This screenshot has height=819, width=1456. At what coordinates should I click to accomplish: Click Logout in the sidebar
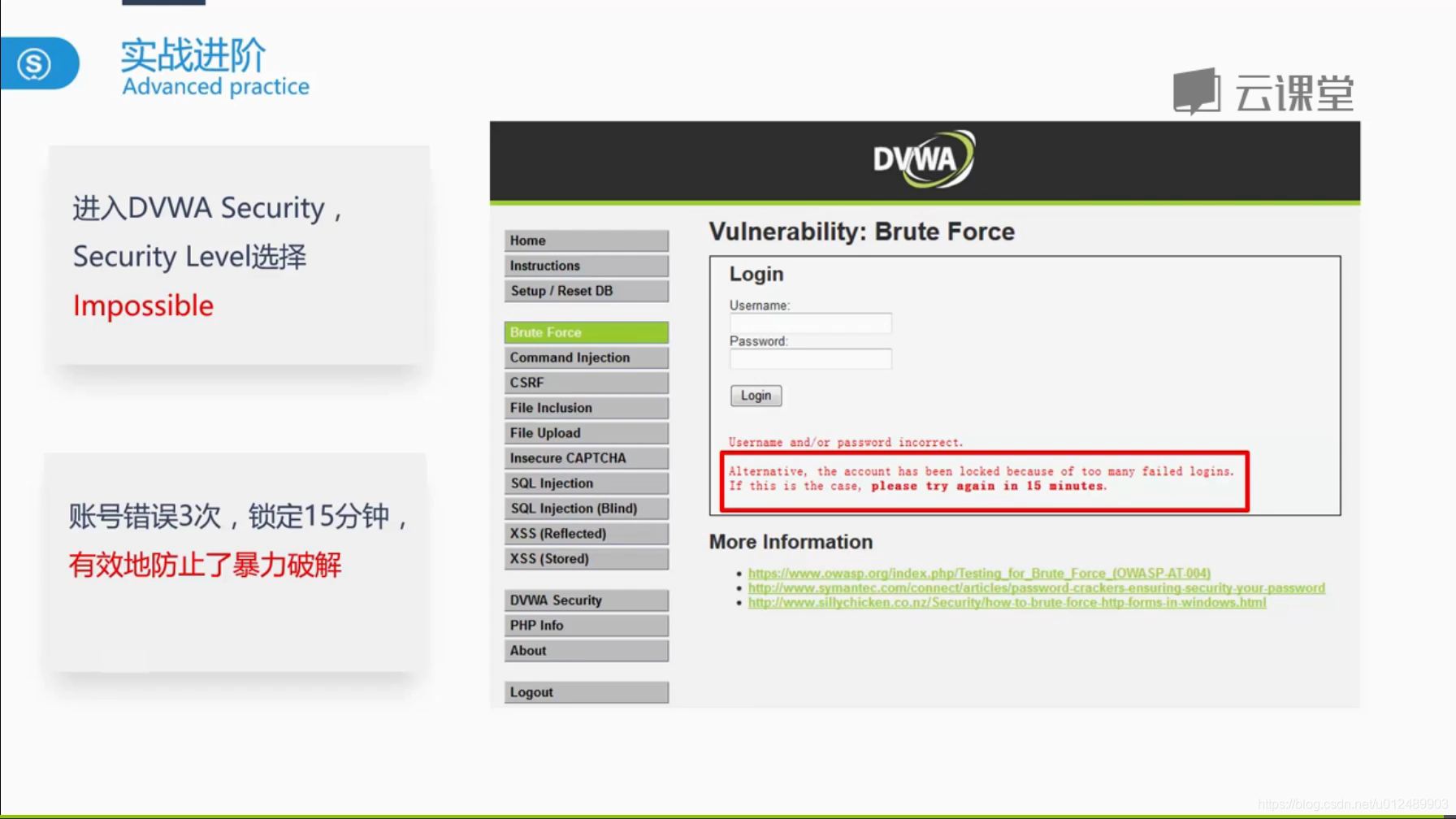tap(586, 692)
